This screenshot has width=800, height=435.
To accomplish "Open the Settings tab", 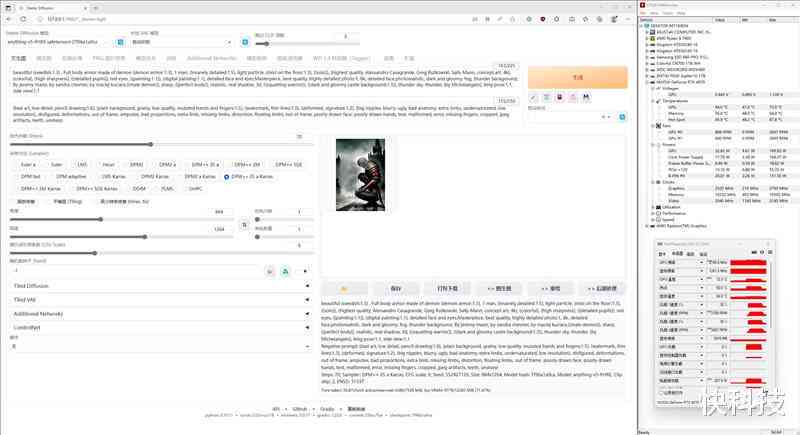I will 389,59.
